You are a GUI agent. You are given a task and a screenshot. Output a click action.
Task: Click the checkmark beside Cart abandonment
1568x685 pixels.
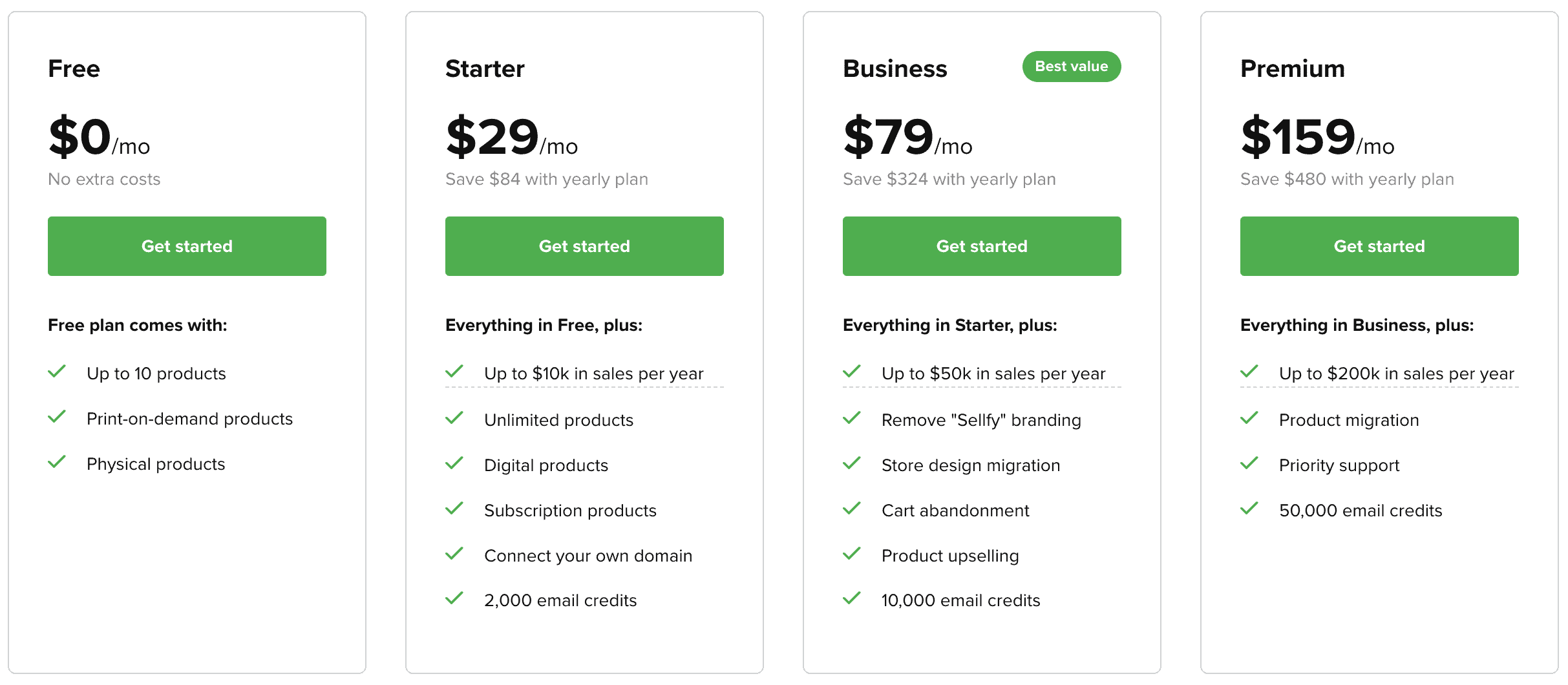[x=852, y=509]
